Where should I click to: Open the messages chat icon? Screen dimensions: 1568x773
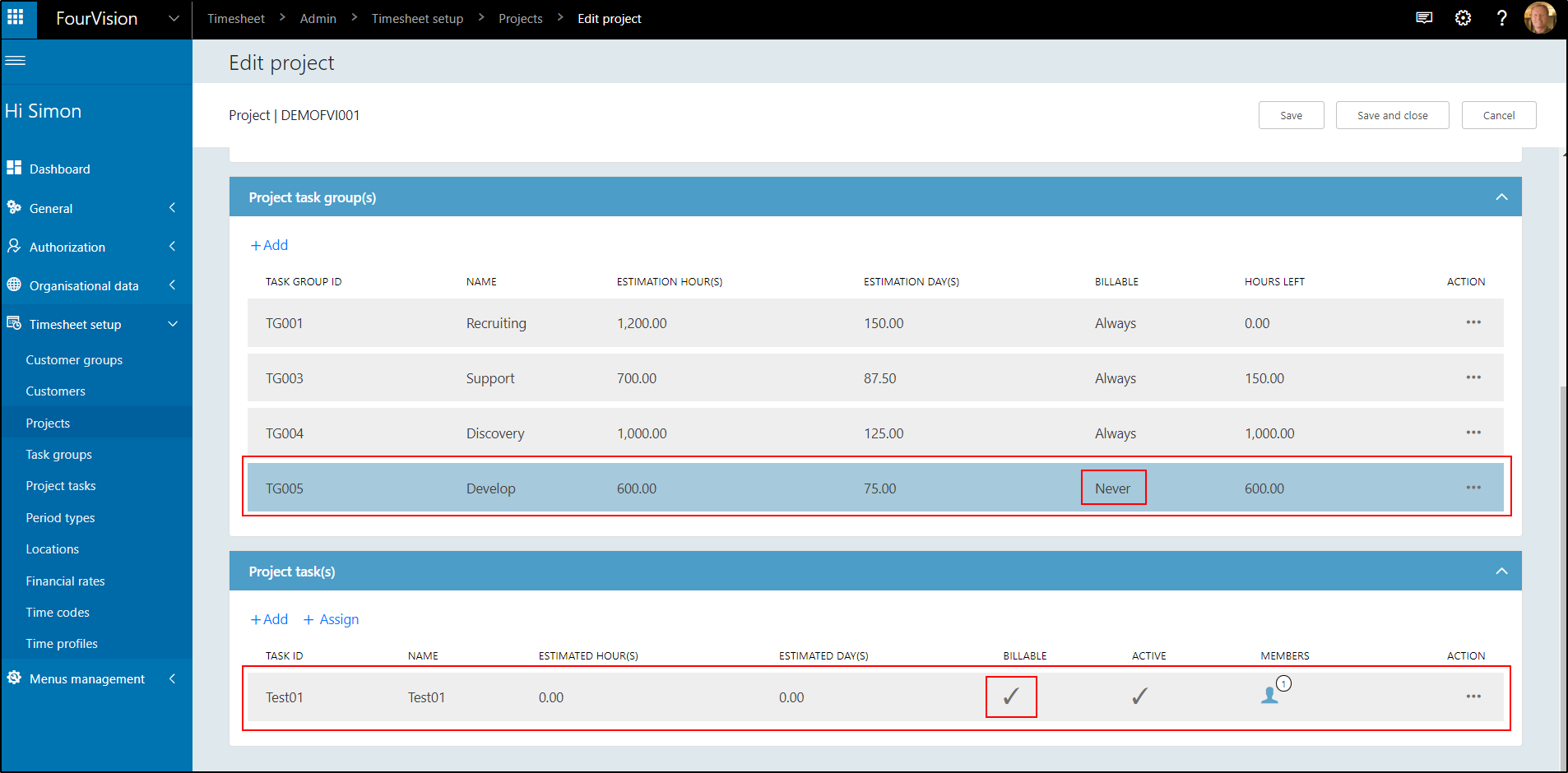click(x=1424, y=18)
